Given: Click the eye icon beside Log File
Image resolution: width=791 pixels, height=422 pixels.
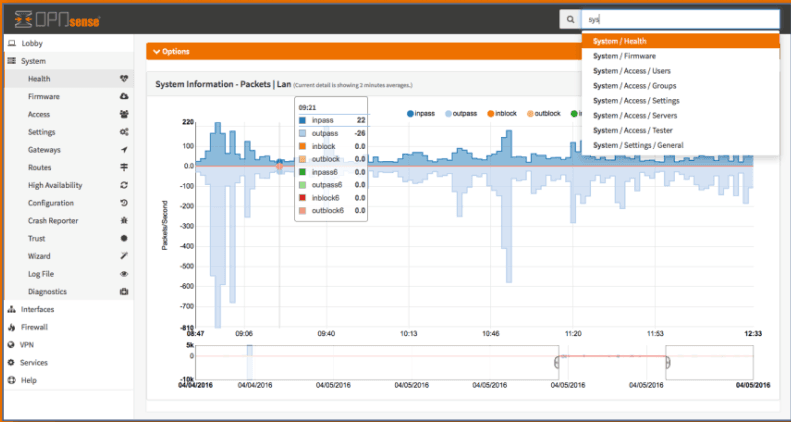Looking at the screenshot, I should (x=123, y=273).
